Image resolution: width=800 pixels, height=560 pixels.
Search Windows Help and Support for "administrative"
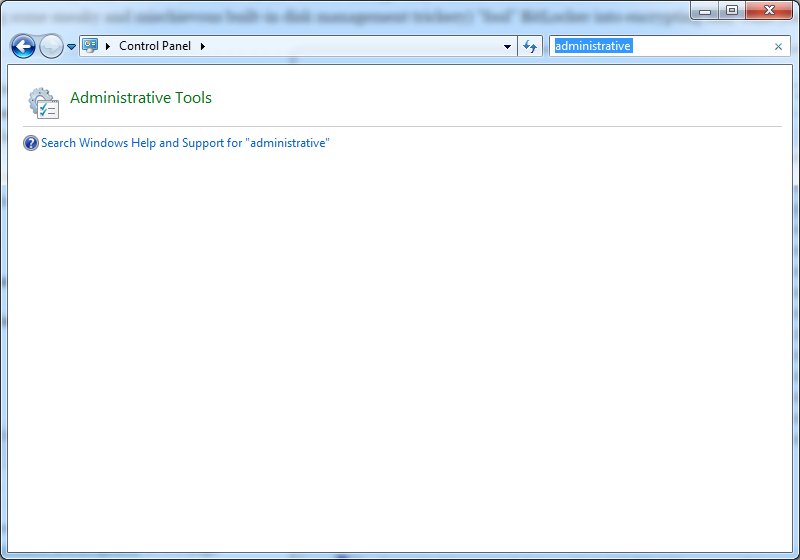pyautogui.click(x=185, y=143)
